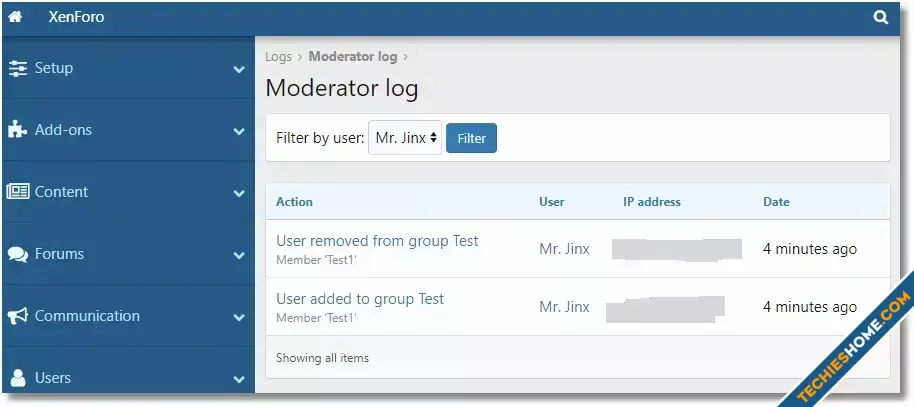Click the XenForo title link
This screenshot has height=407, width=914.
(76, 17)
